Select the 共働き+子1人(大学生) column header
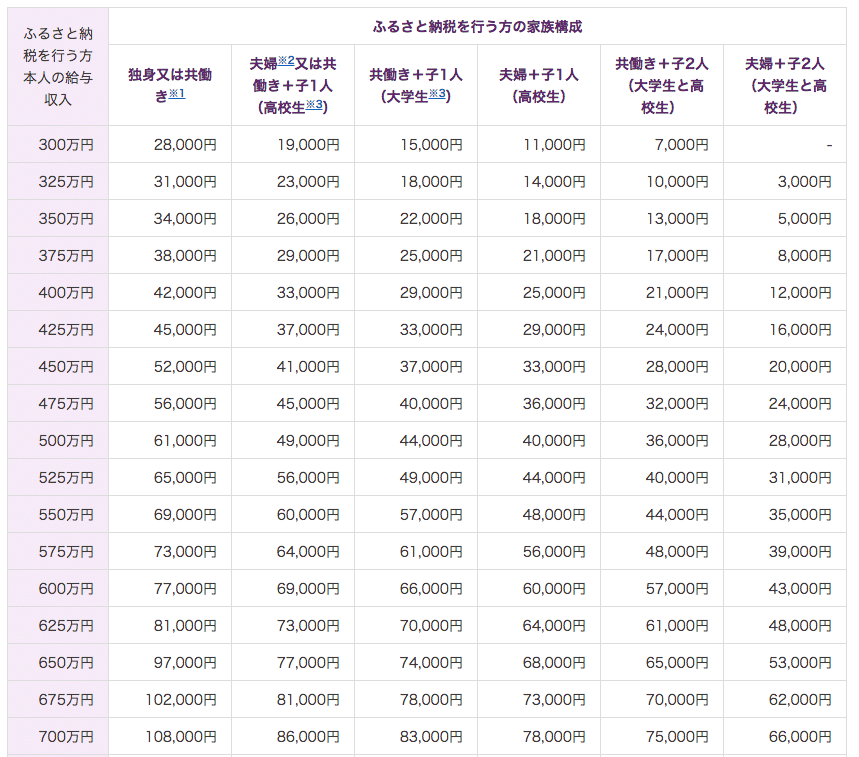This screenshot has height=757, width=859. coord(416,85)
